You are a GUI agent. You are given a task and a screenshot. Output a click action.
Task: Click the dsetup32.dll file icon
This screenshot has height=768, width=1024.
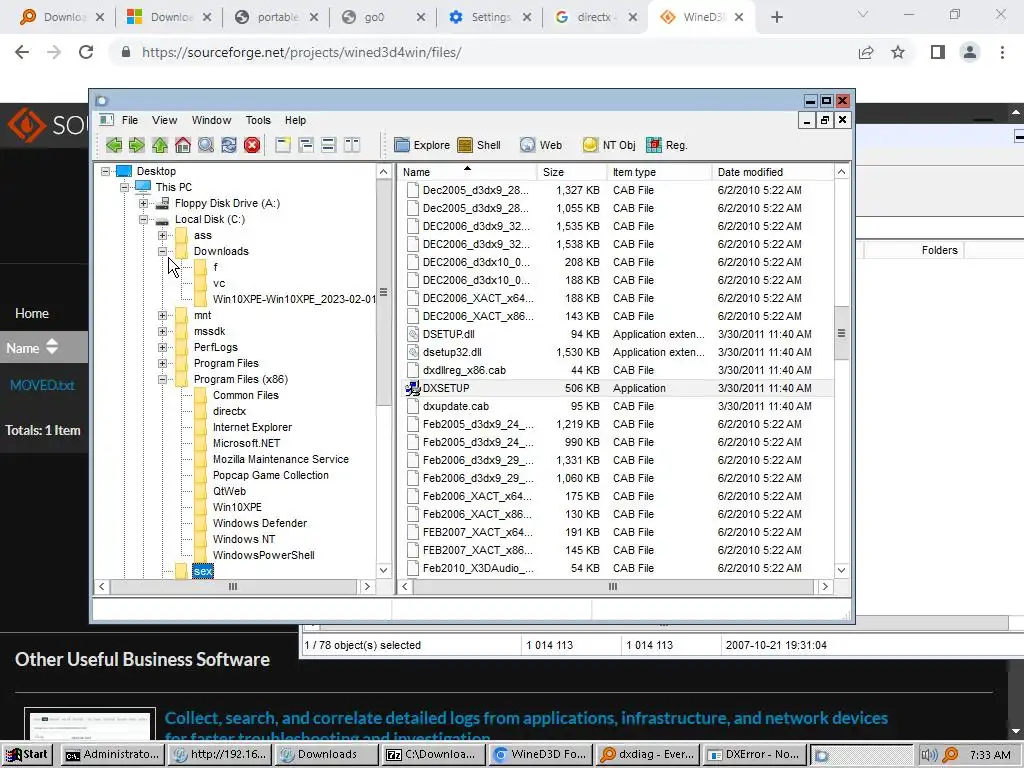(x=413, y=352)
